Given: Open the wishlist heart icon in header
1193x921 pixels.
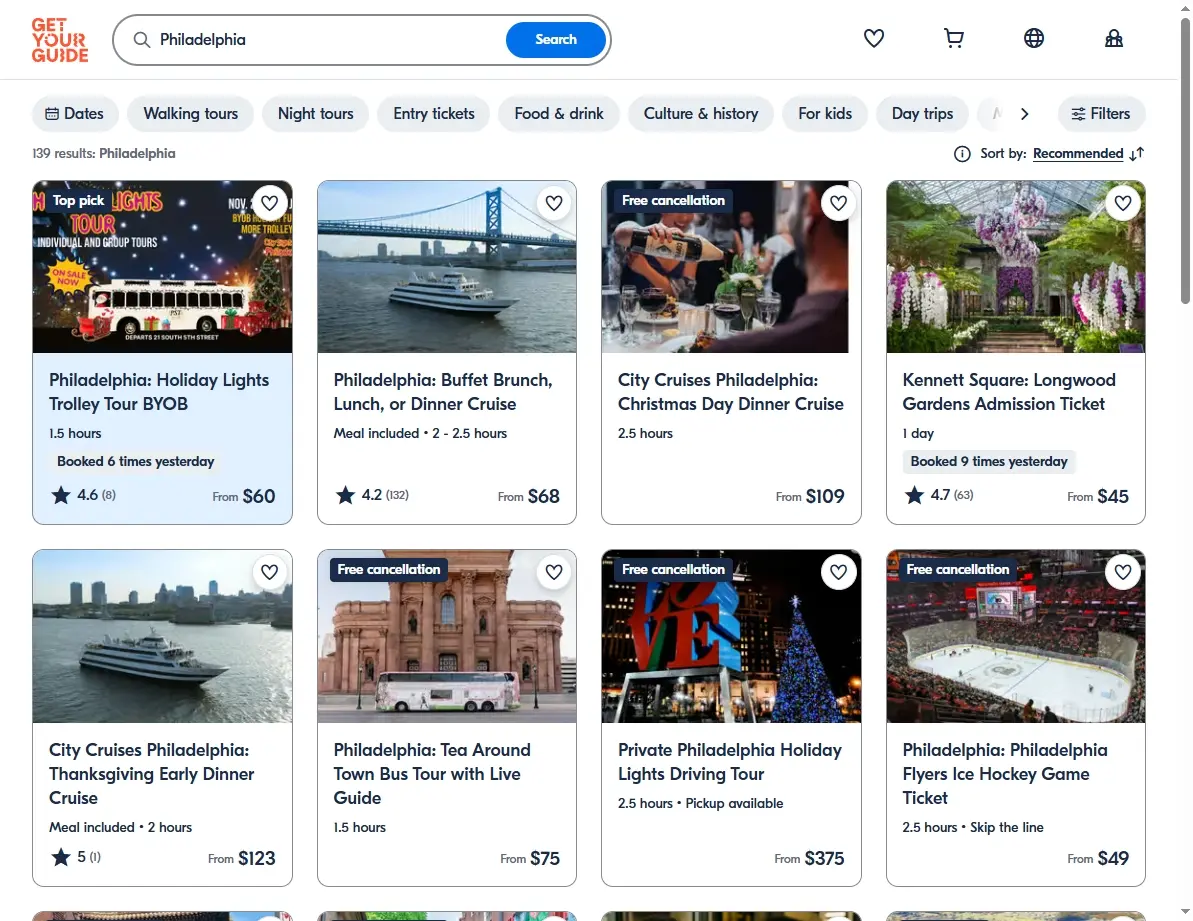Looking at the screenshot, I should [x=873, y=38].
